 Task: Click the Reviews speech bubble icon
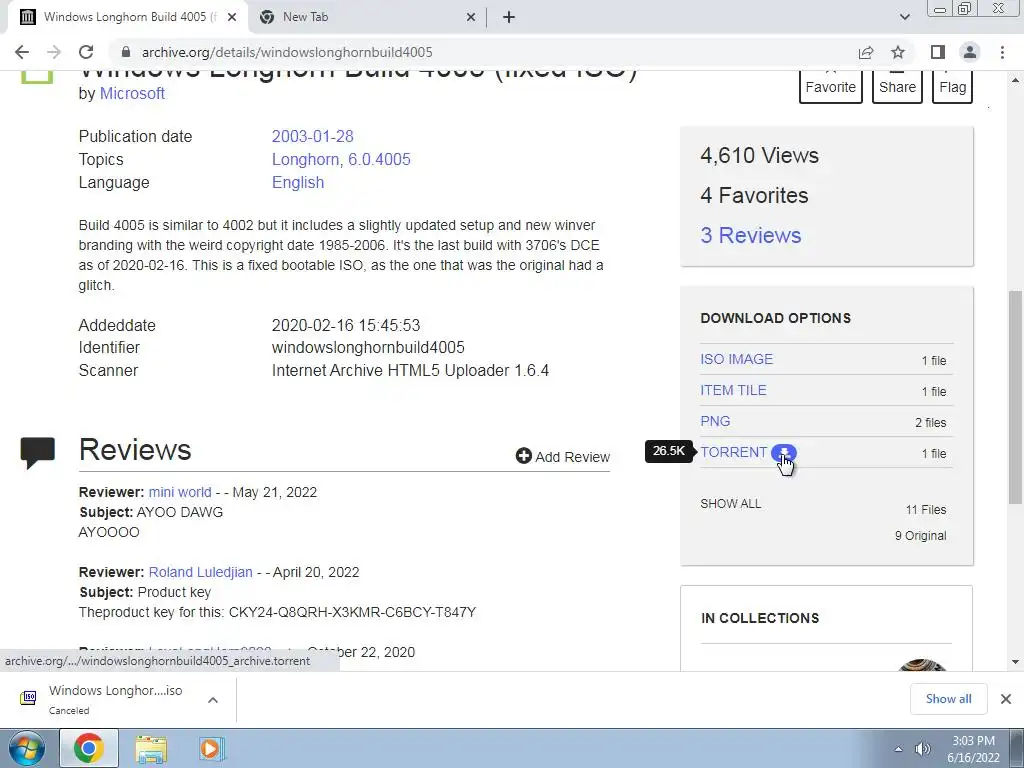38,453
